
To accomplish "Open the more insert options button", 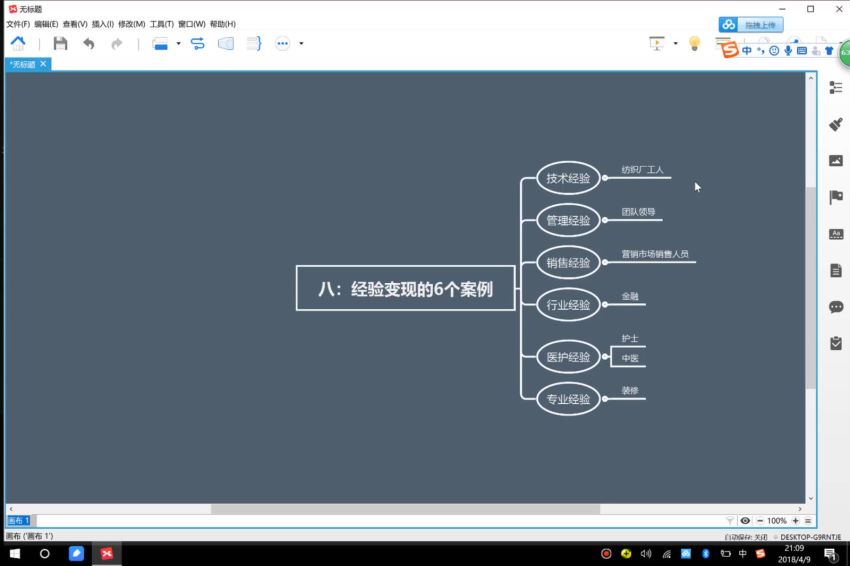I will (282, 43).
